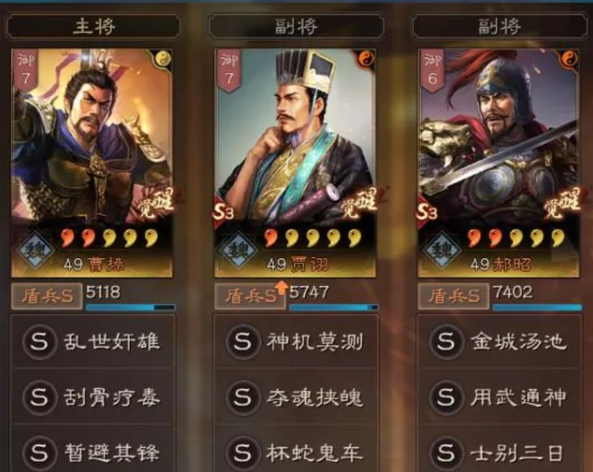Screen dimensions: 593x472
Task: Tap the yin-yang icon on 贾诩's card
Action: pyautogui.click(x=366, y=59)
